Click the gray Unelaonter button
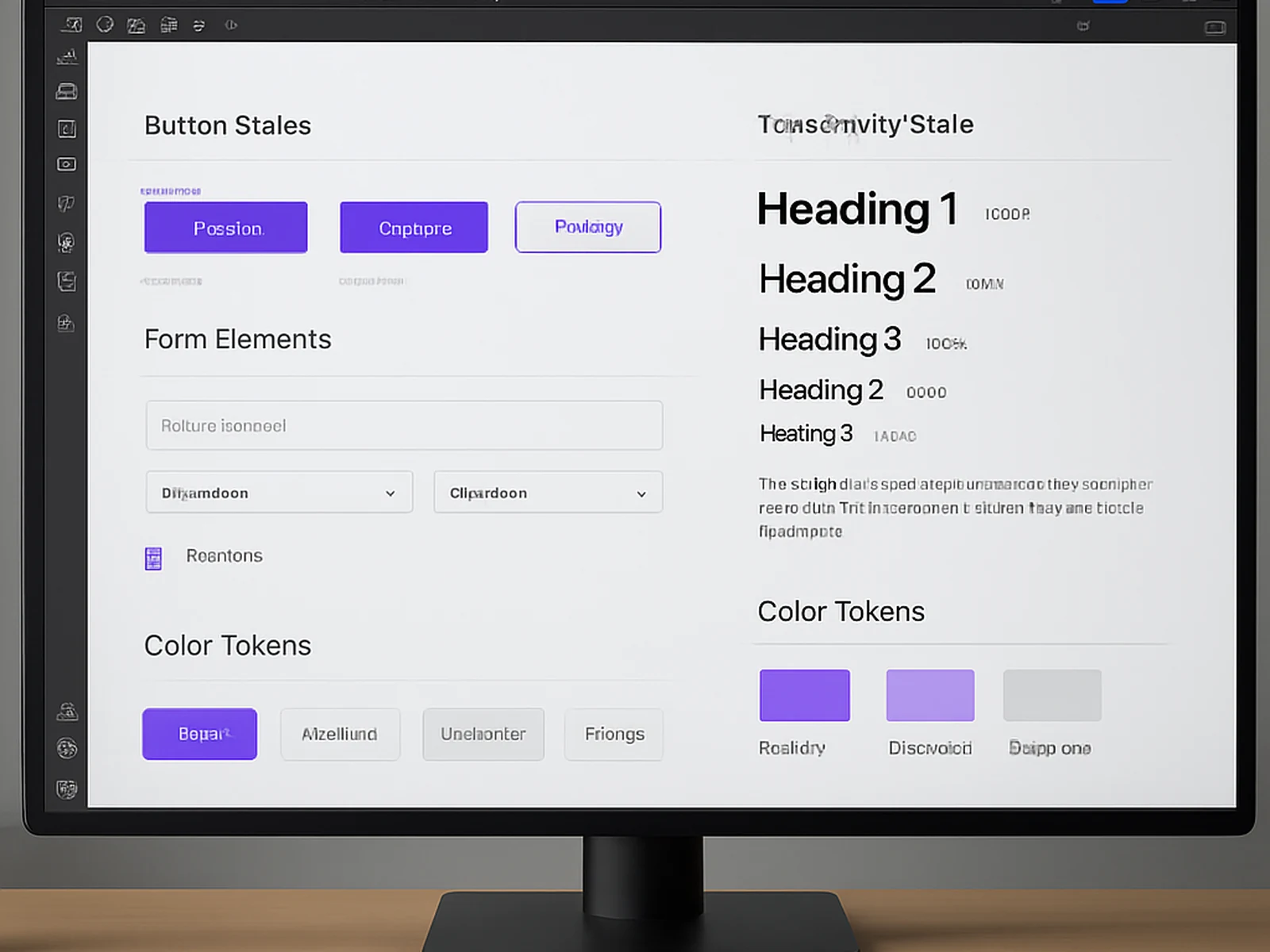1270x952 pixels. [x=483, y=734]
